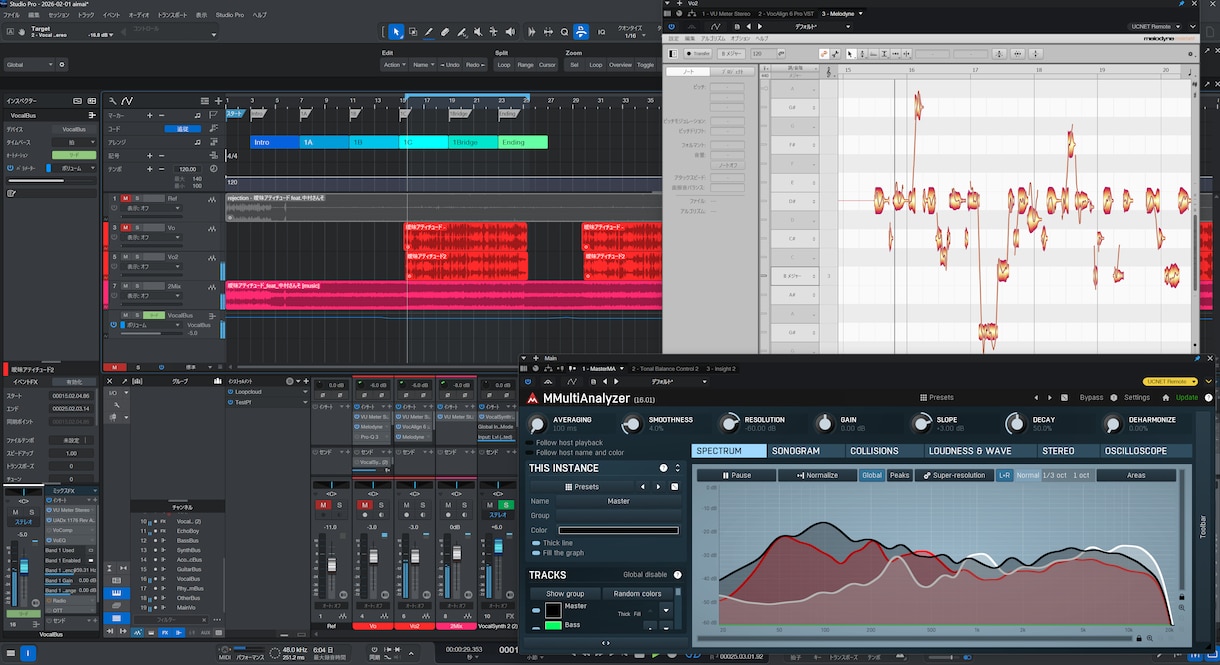Click the Areas button
This screenshot has width=1220, height=665.
1136,475
